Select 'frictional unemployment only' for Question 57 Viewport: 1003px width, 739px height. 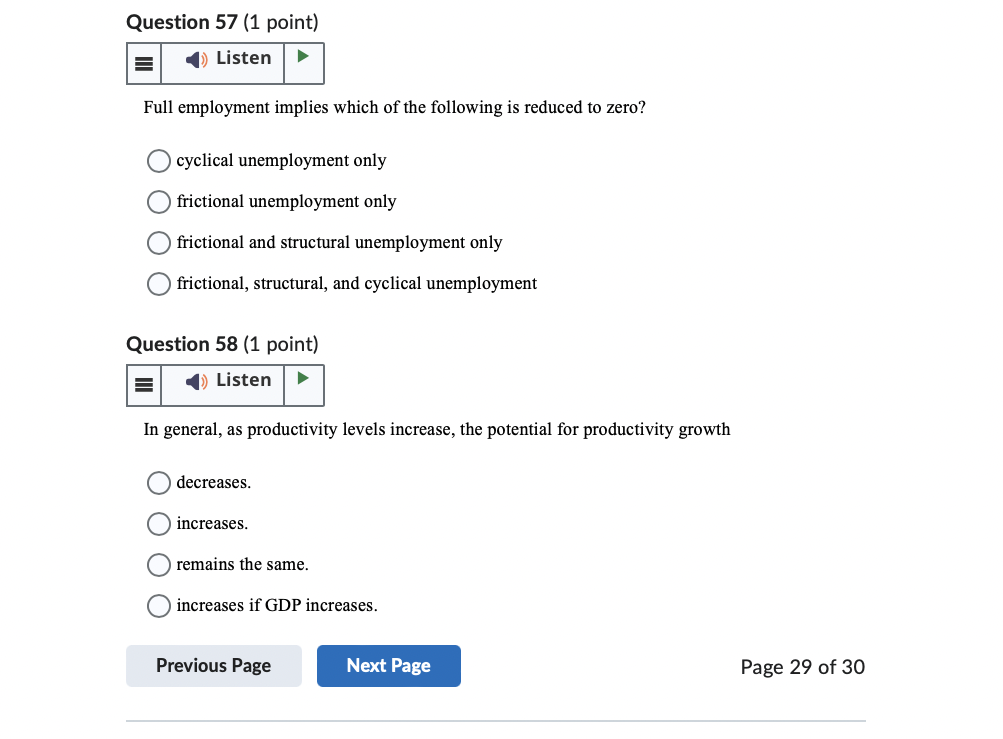158,202
